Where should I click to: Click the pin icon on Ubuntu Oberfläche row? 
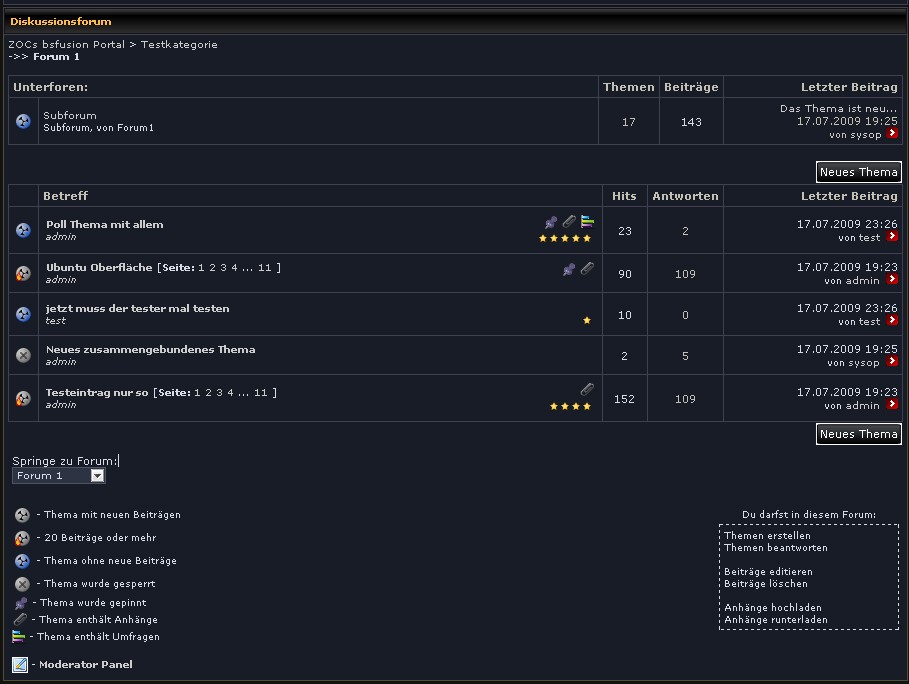click(x=569, y=269)
